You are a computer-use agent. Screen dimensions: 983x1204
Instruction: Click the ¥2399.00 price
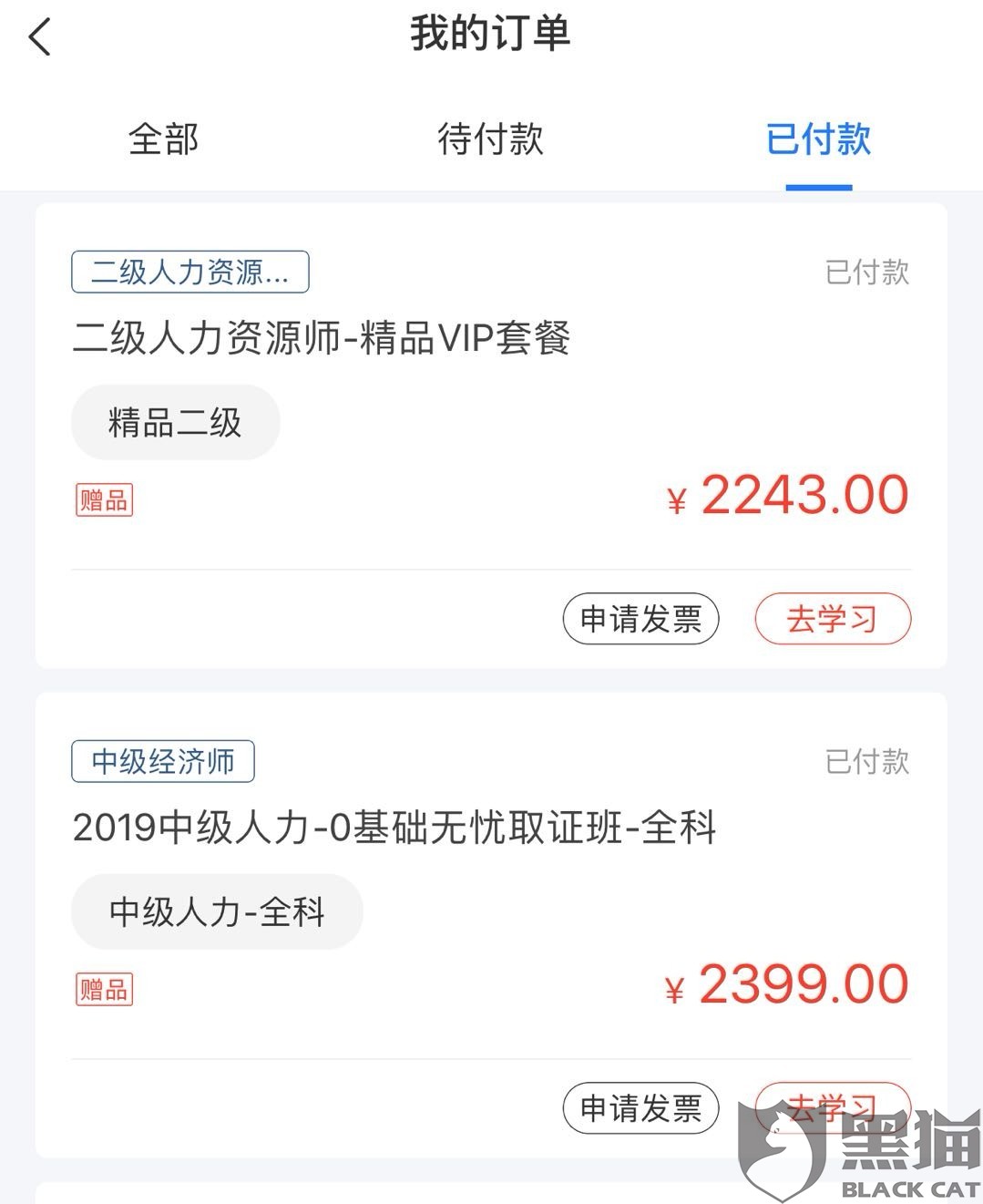[787, 986]
